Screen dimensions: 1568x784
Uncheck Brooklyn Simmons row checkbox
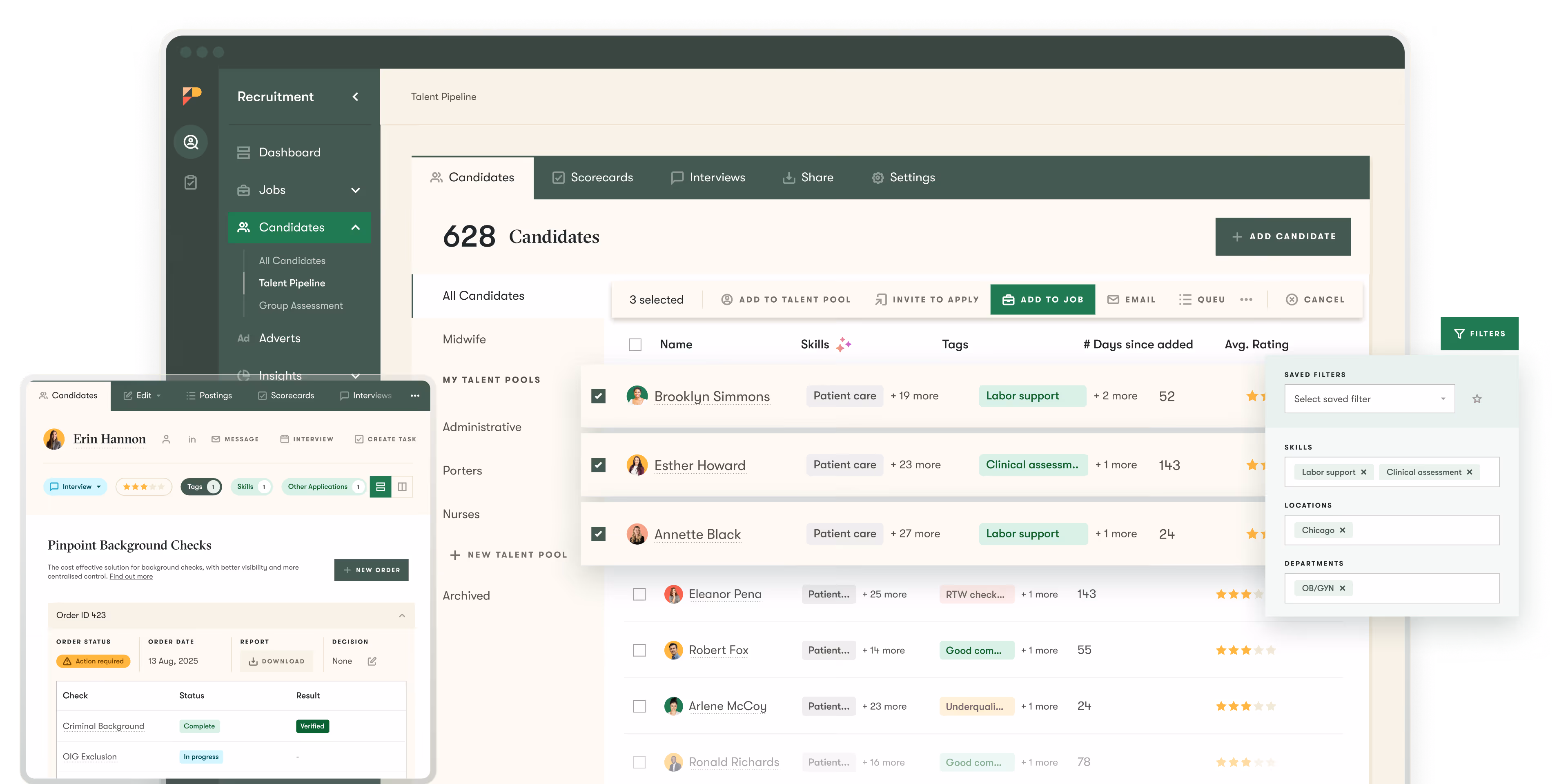tap(598, 396)
